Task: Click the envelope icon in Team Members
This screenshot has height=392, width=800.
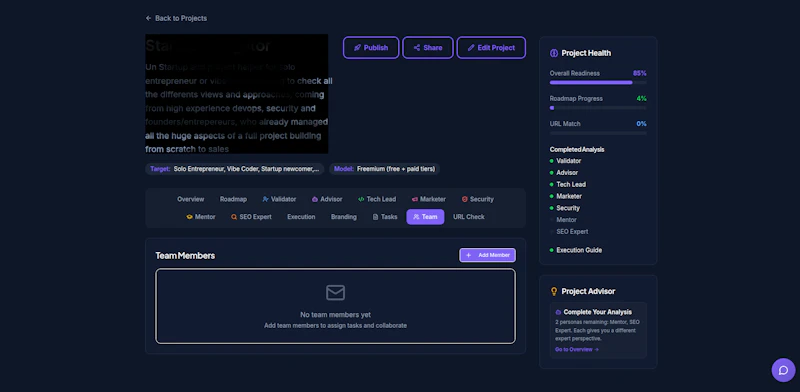Action: coord(335,292)
